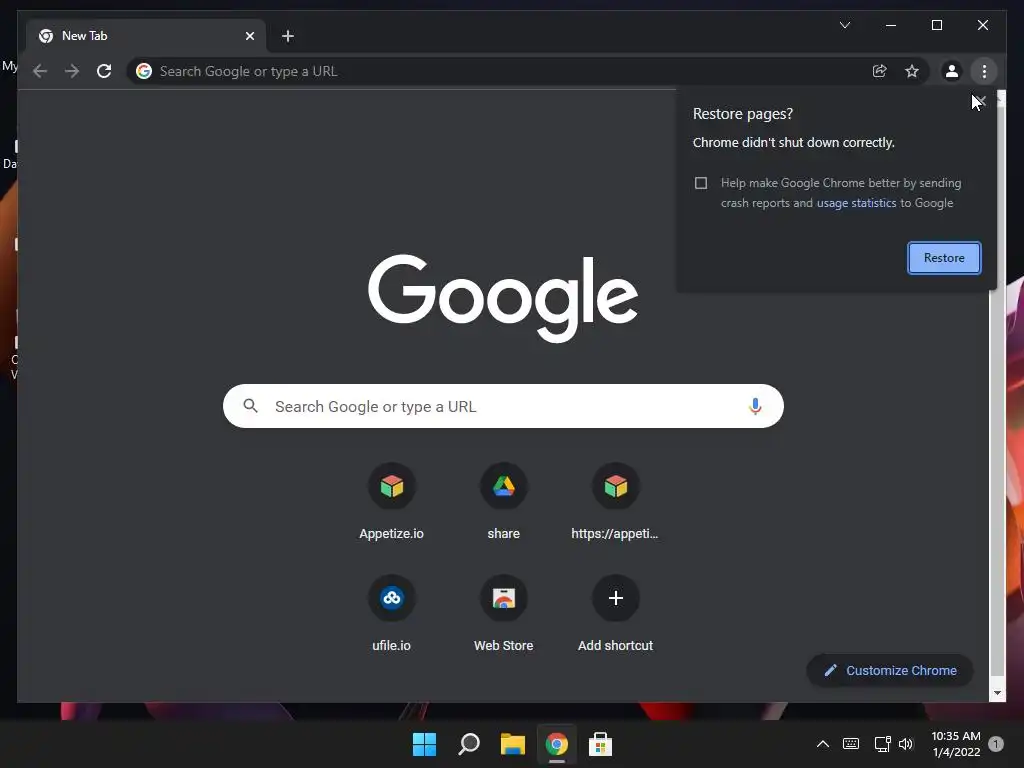
Task: Close the New Tab tab
Action: [x=249, y=36]
